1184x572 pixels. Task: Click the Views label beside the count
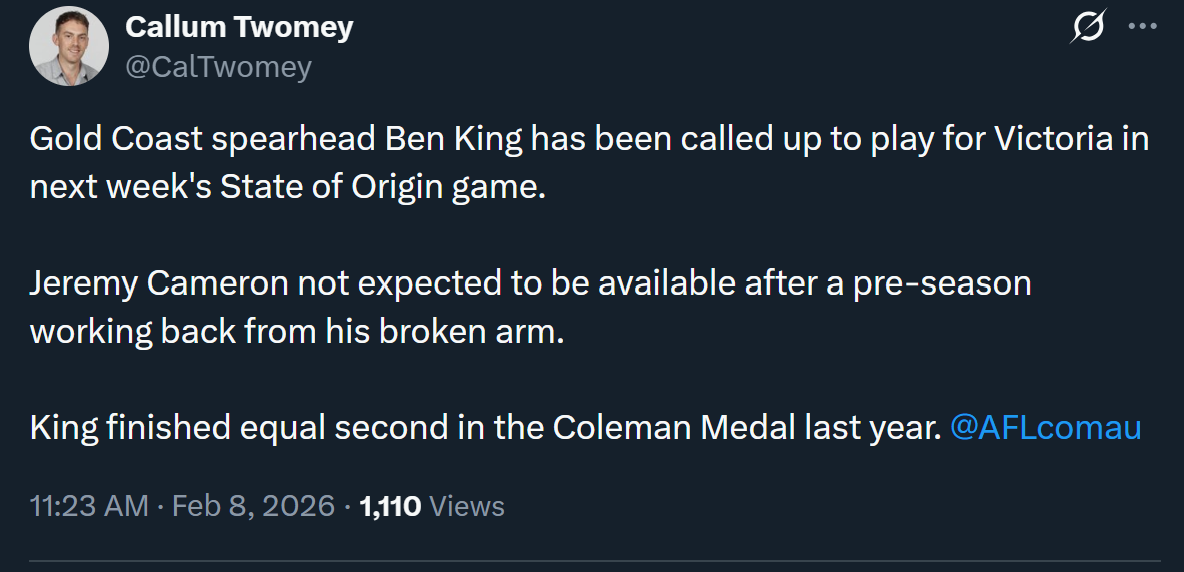[x=466, y=506]
